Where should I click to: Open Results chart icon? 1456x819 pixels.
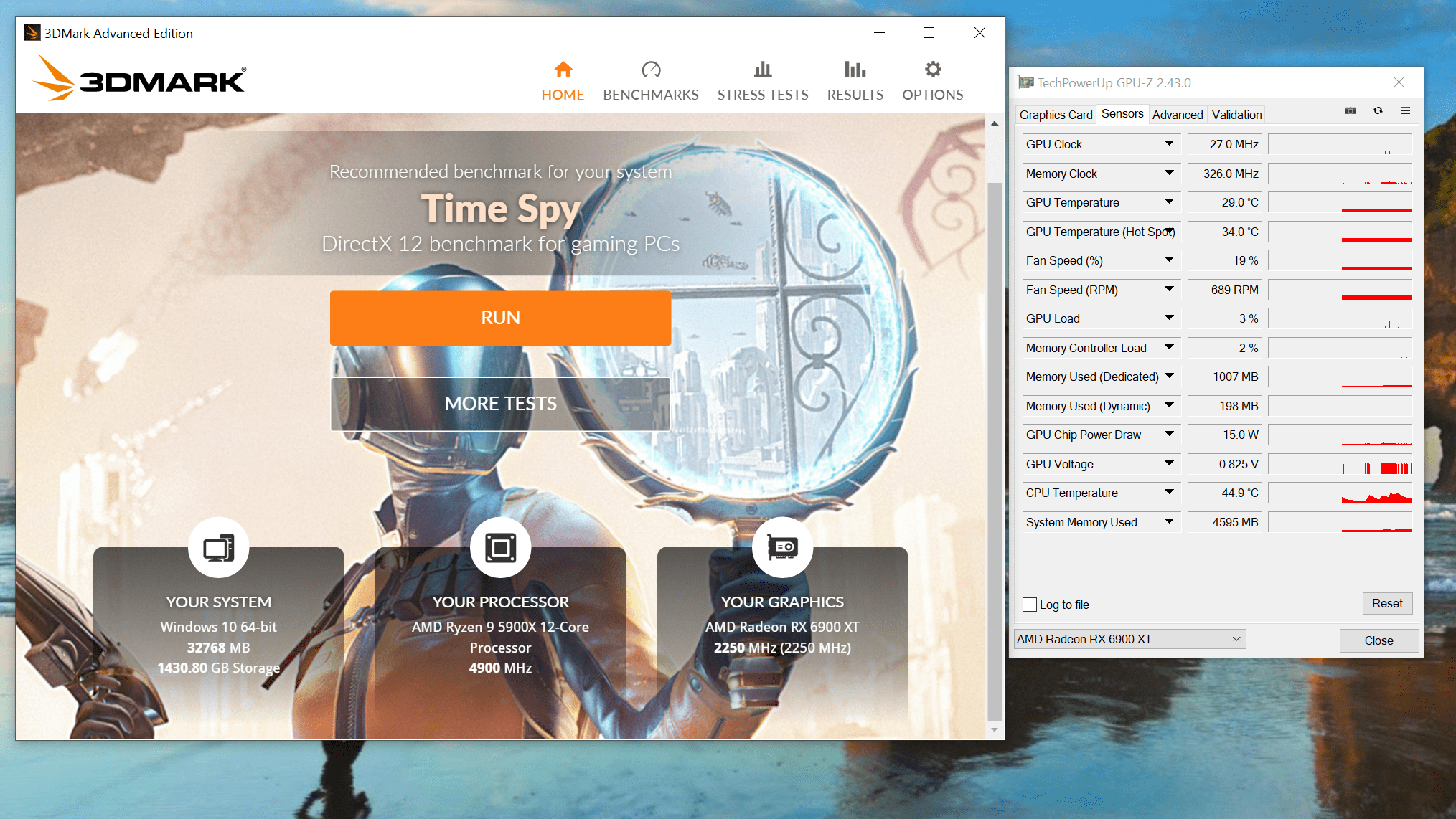point(855,70)
